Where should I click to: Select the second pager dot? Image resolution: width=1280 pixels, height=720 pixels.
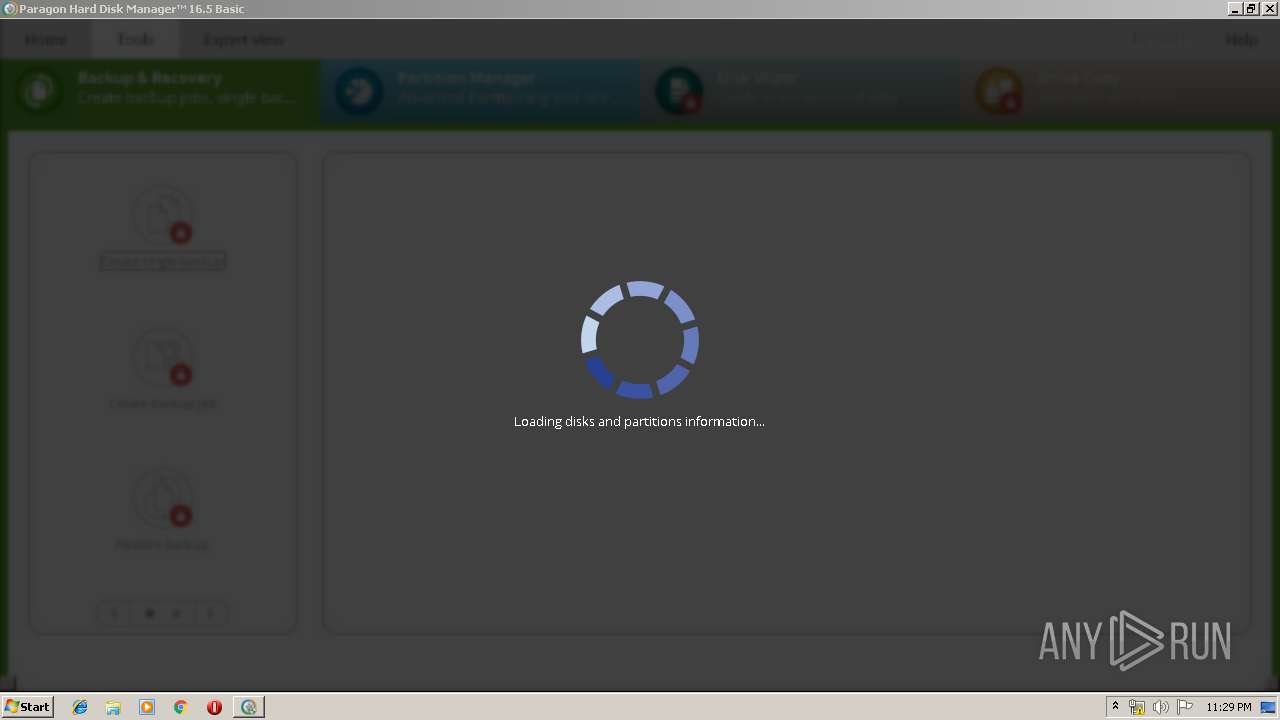coord(176,614)
